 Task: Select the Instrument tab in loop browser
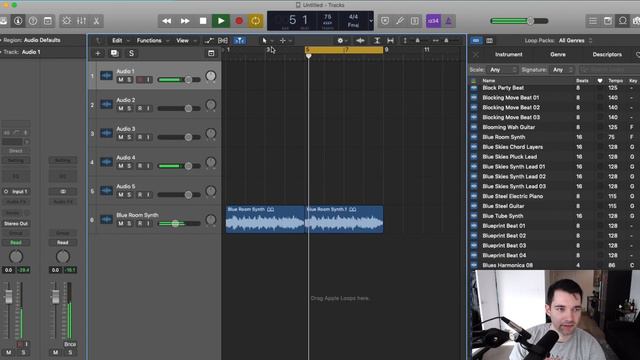coord(509,54)
